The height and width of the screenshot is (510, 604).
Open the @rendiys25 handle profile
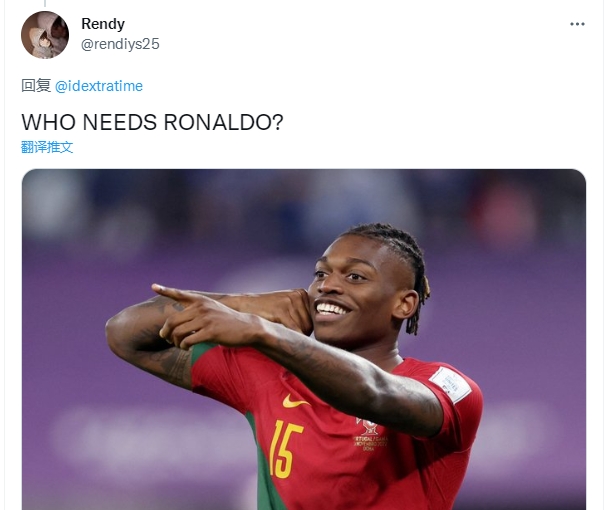click(x=120, y=44)
